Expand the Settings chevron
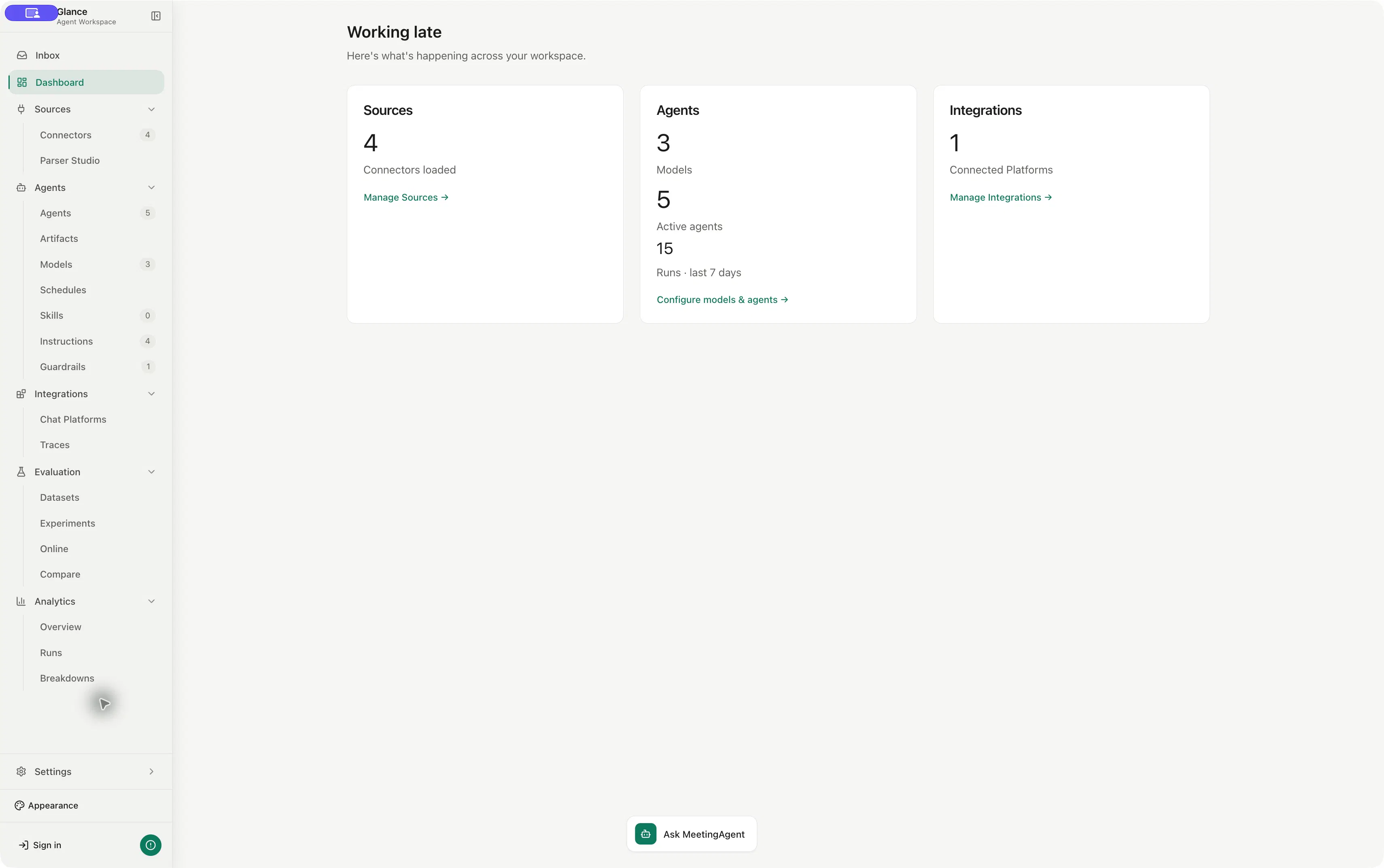The width and height of the screenshot is (1384, 868). pyautogui.click(x=152, y=772)
